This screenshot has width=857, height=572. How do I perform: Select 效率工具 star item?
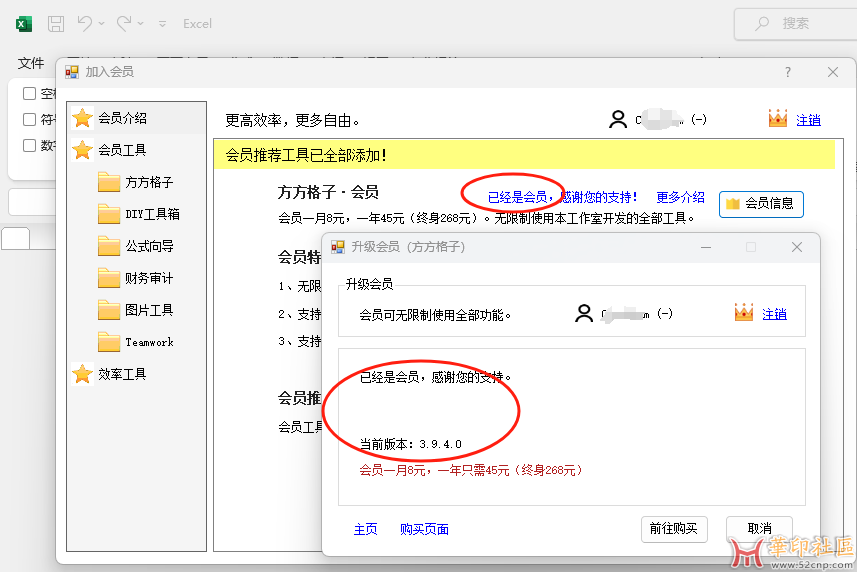[x=122, y=374]
